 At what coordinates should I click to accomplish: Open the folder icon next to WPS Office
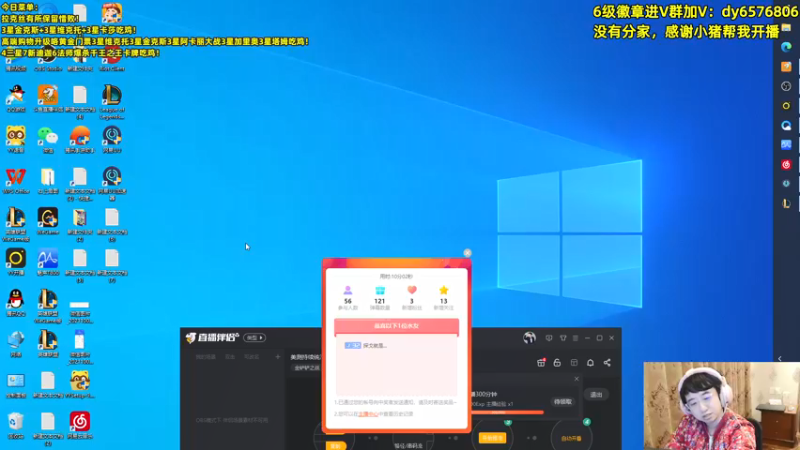point(48,181)
